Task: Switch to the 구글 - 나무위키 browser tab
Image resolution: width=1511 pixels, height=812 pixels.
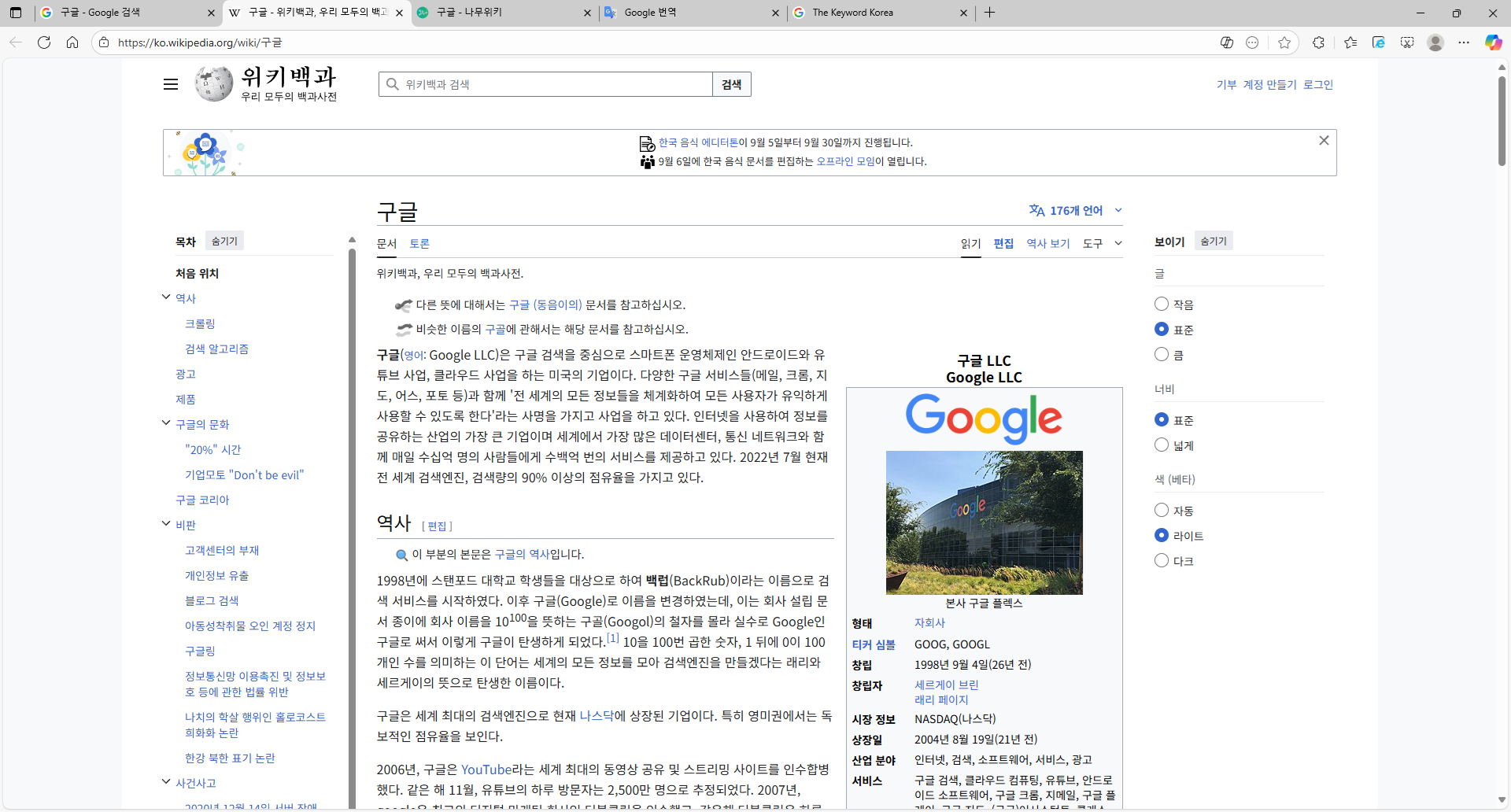Action: click(x=504, y=13)
